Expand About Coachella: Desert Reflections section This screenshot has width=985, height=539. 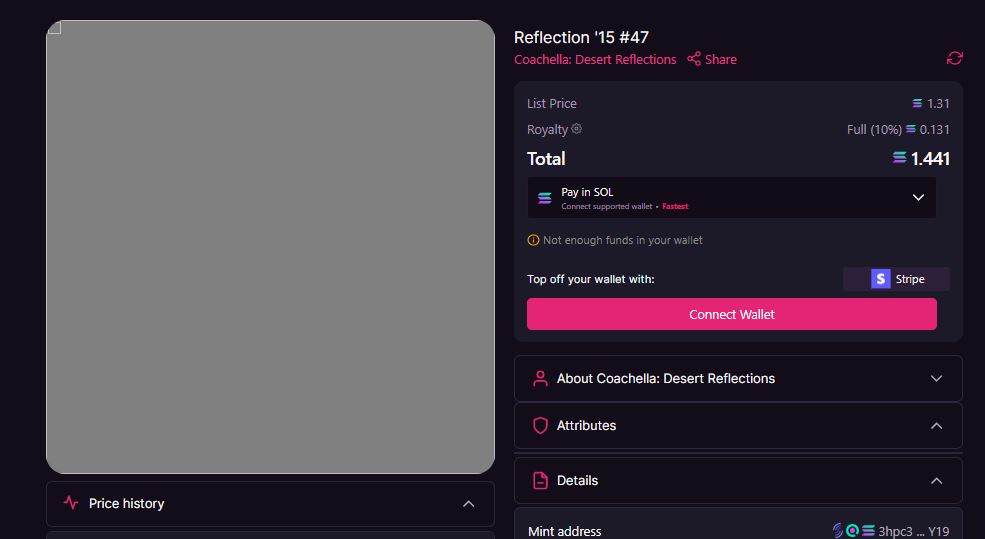pos(738,378)
